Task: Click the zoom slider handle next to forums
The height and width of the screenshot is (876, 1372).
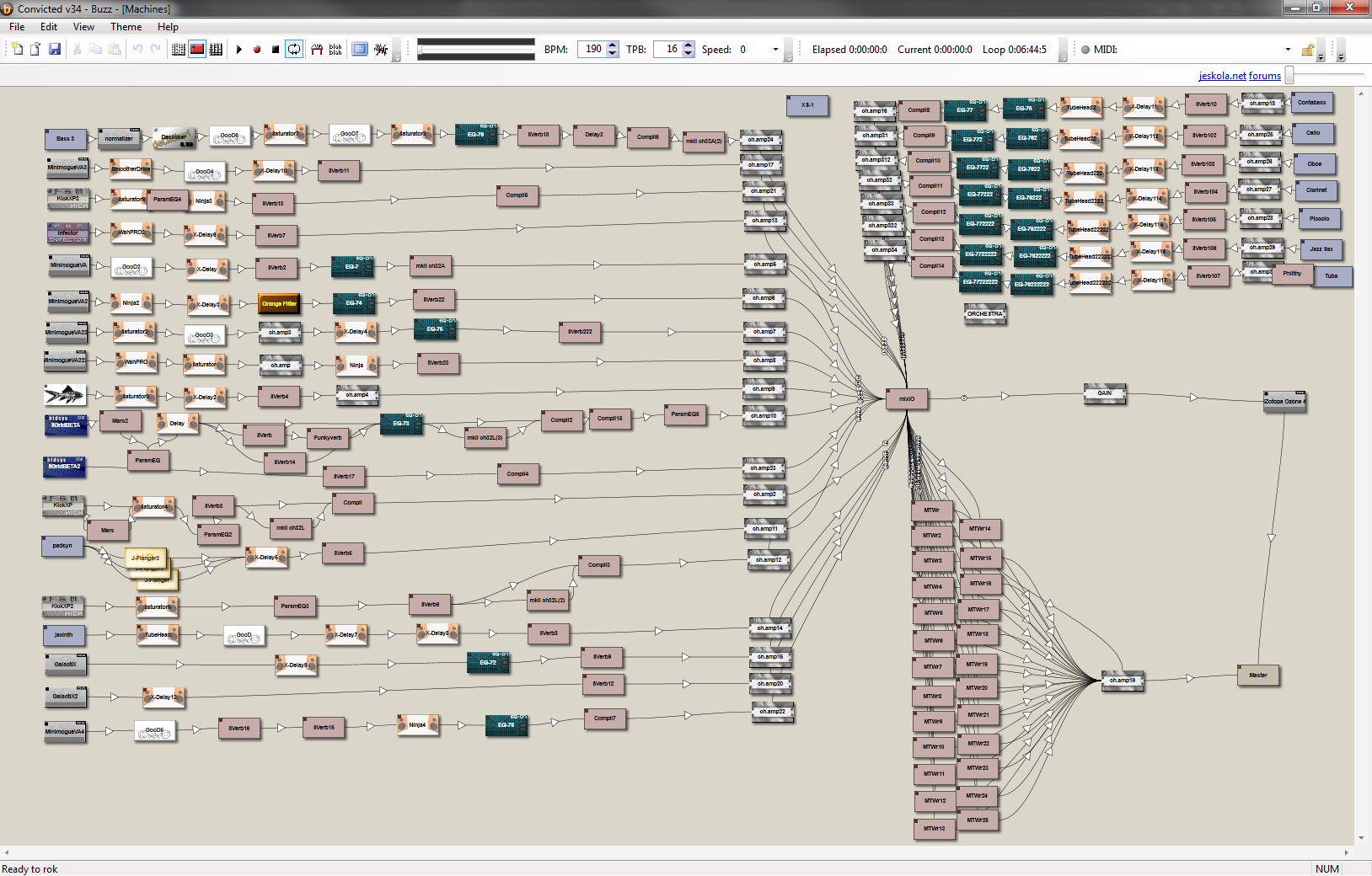Action: click(x=1289, y=76)
